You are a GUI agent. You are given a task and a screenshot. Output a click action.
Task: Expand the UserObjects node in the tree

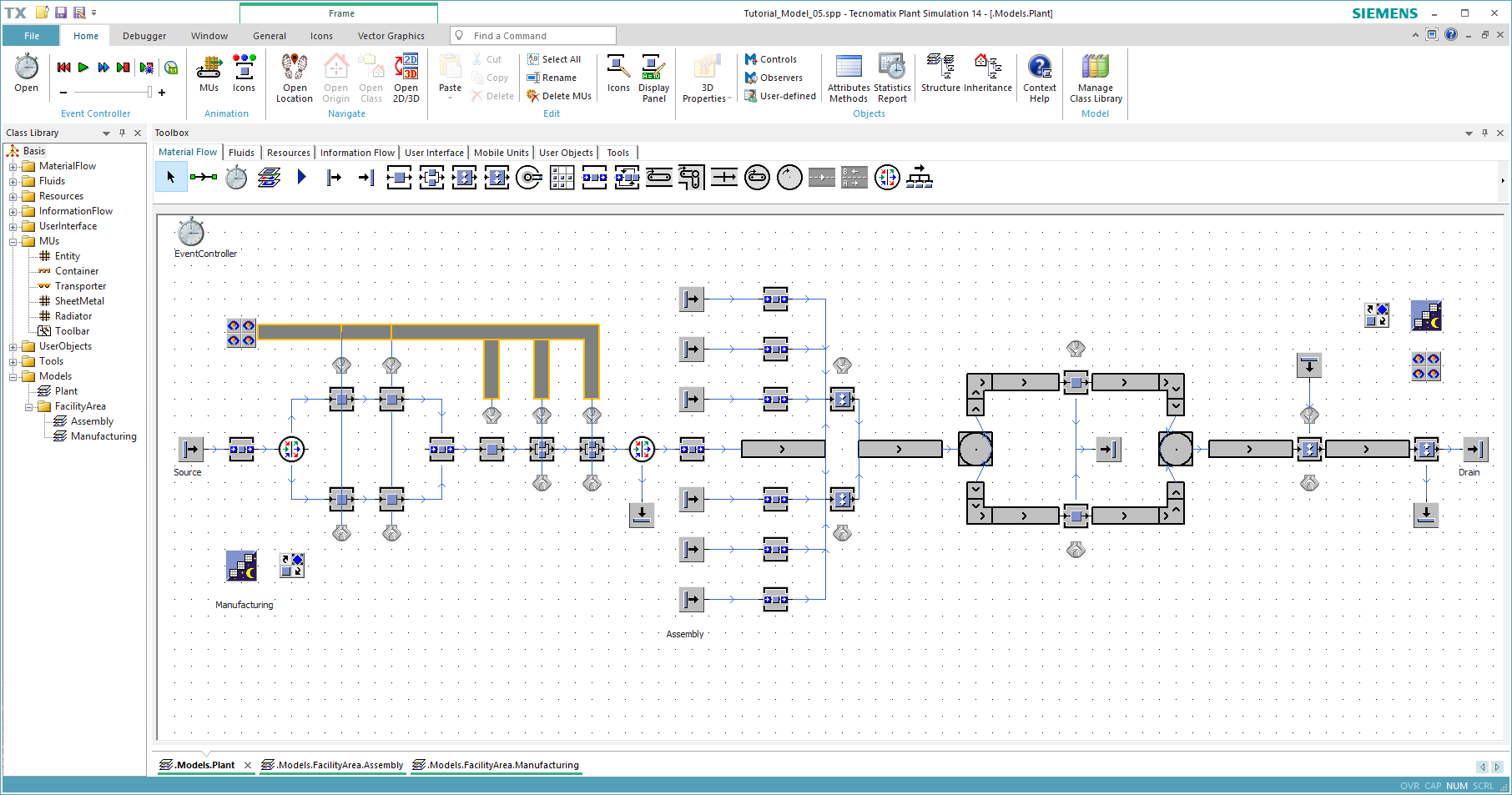coord(13,345)
